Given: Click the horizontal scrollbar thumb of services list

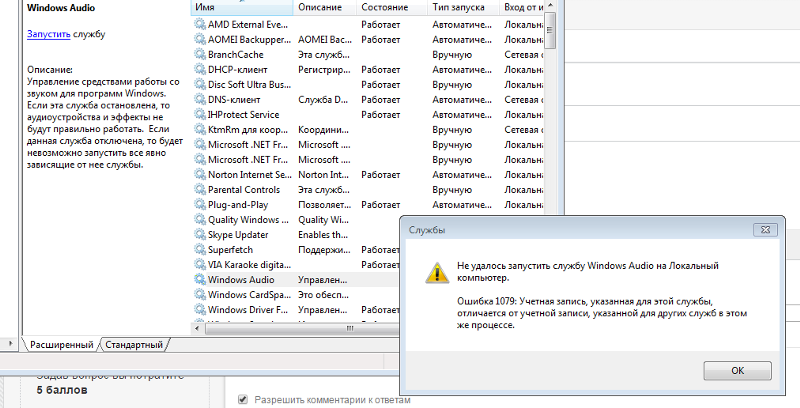Looking at the screenshot, I should coord(350,328).
